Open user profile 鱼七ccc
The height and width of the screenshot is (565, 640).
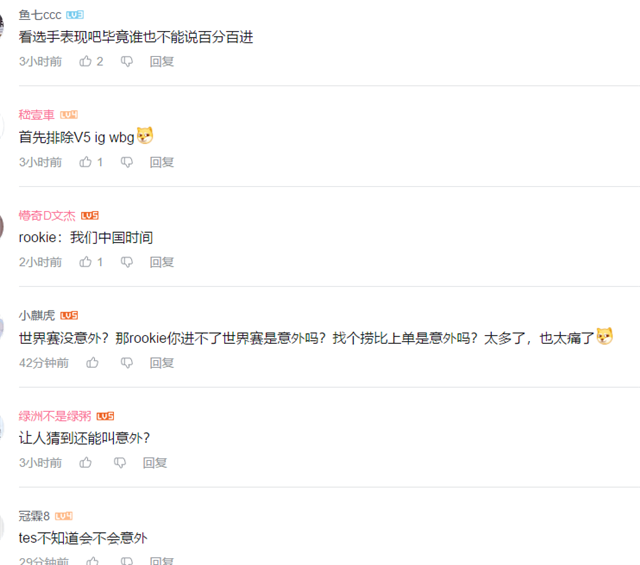40,15
